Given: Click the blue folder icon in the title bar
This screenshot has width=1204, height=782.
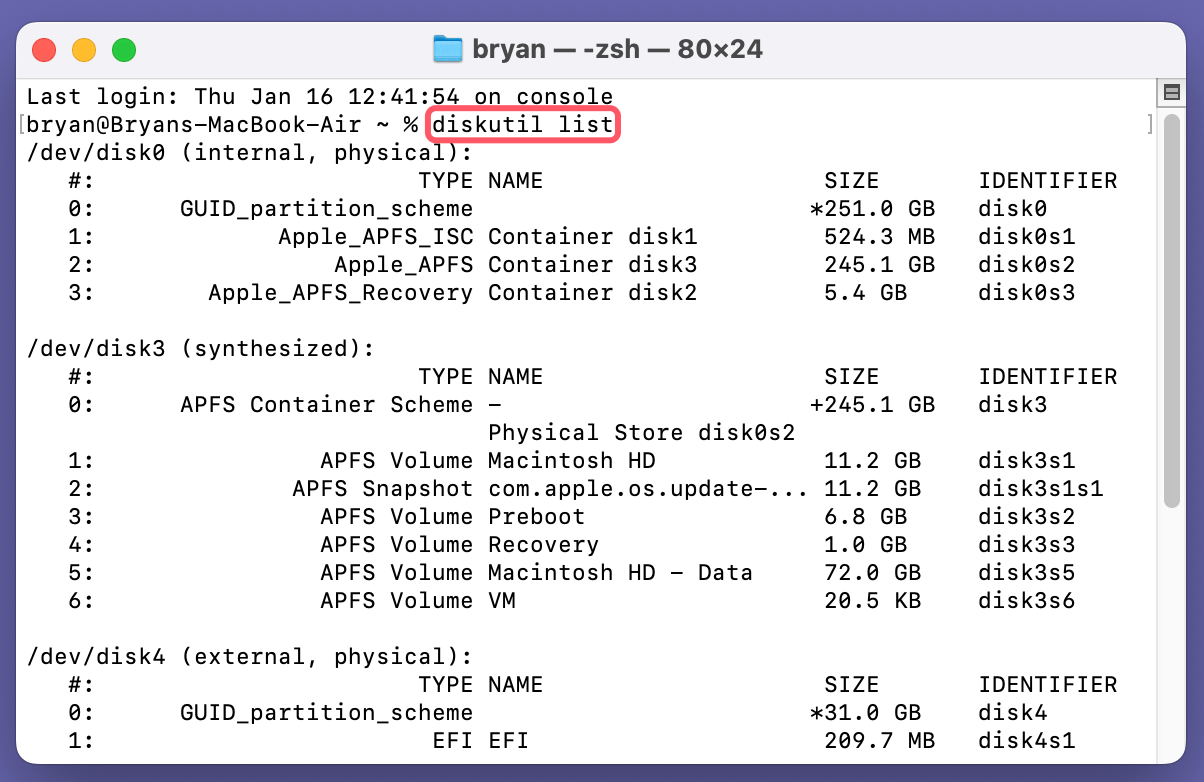Looking at the screenshot, I should pos(448,47).
